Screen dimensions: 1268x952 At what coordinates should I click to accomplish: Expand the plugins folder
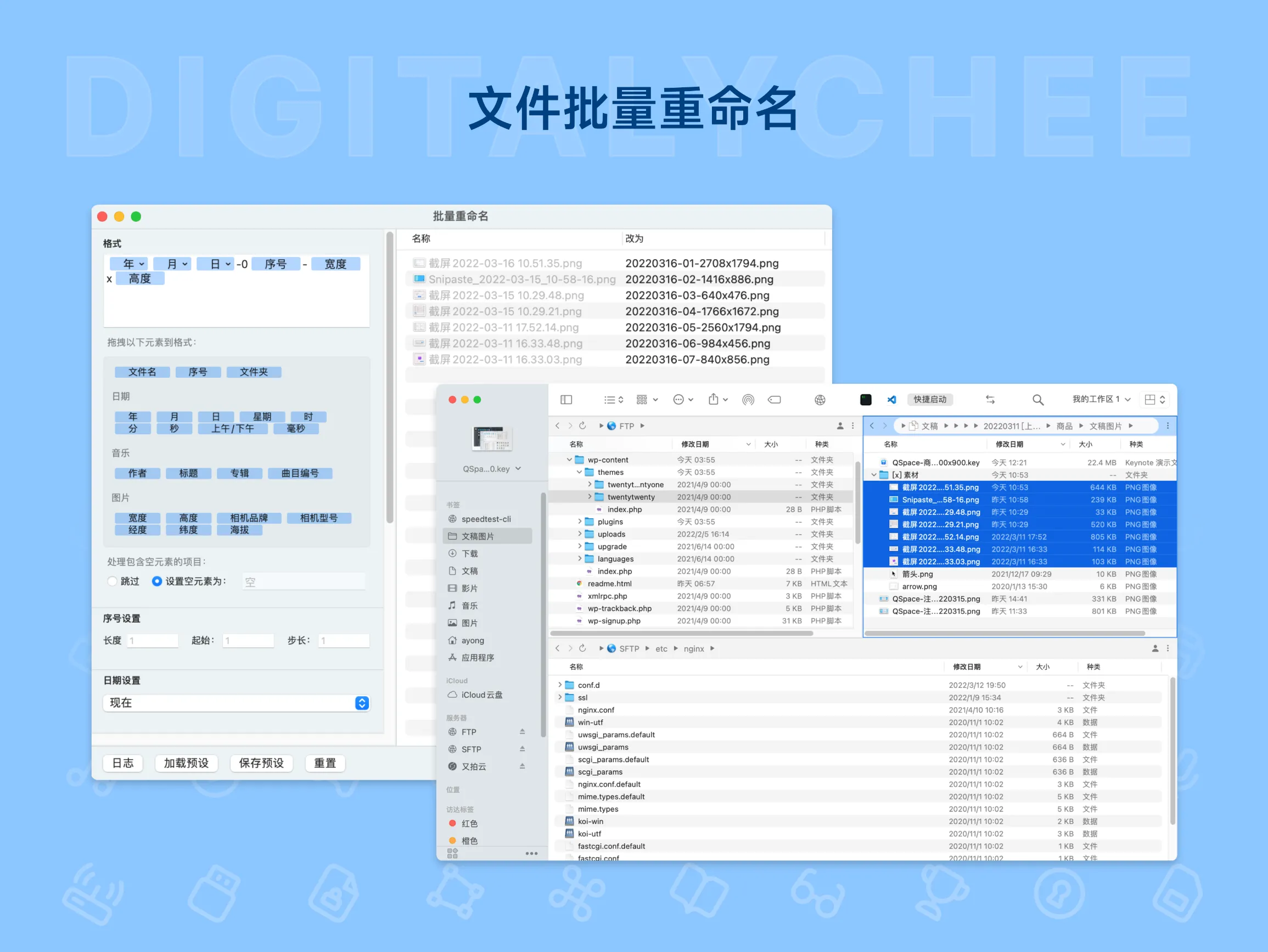580,522
